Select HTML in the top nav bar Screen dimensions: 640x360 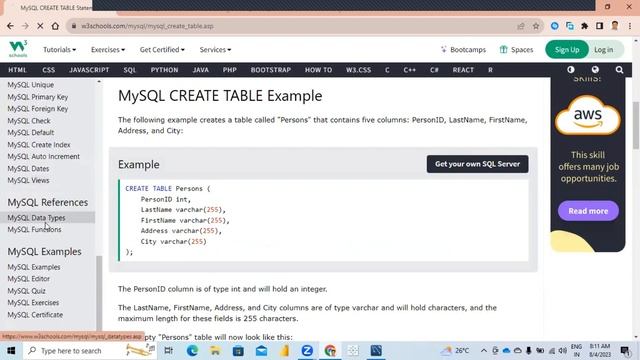coord(17,70)
